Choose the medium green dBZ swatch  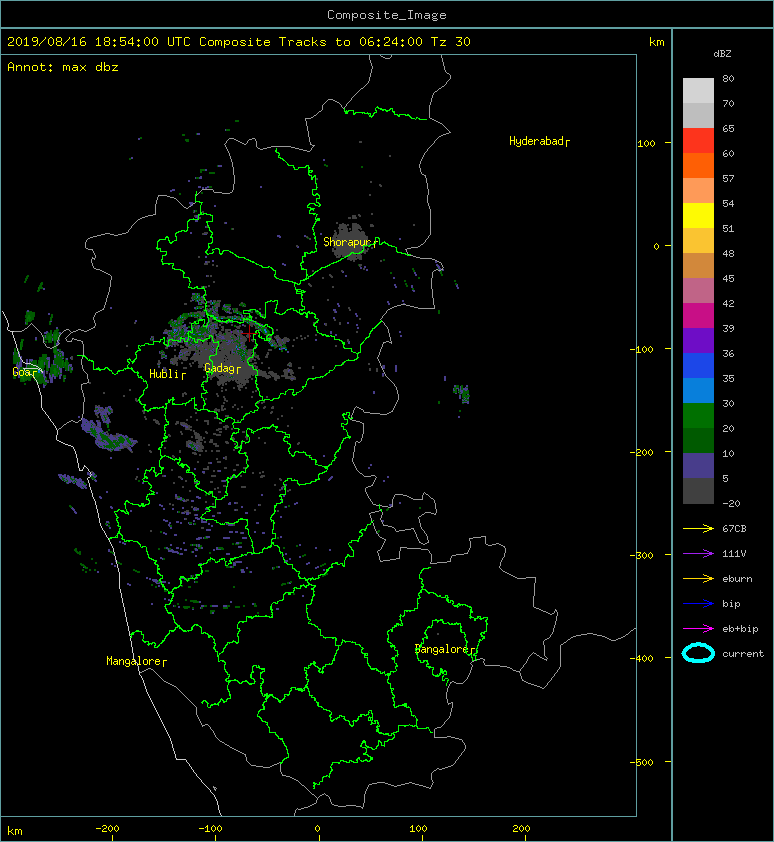point(698,416)
